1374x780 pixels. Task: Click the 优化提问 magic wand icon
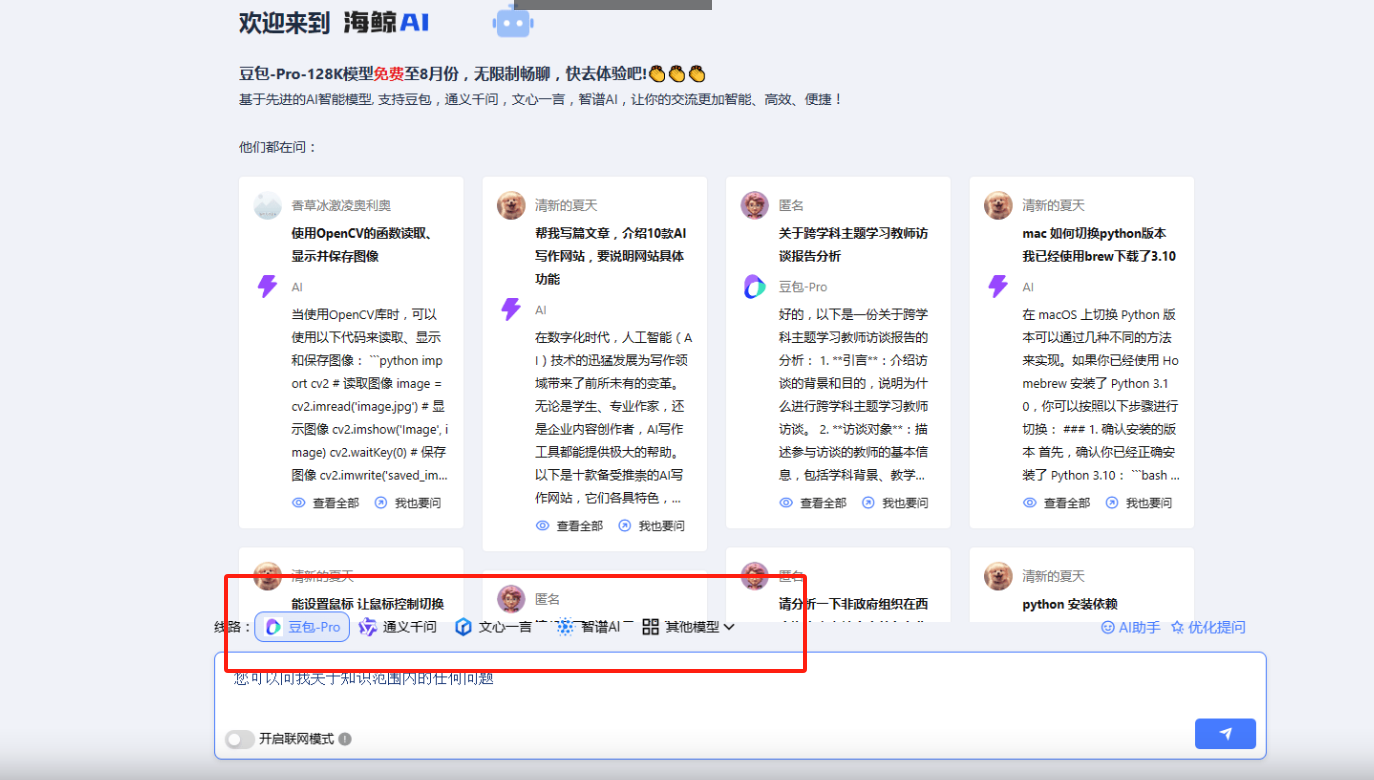(1180, 627)
